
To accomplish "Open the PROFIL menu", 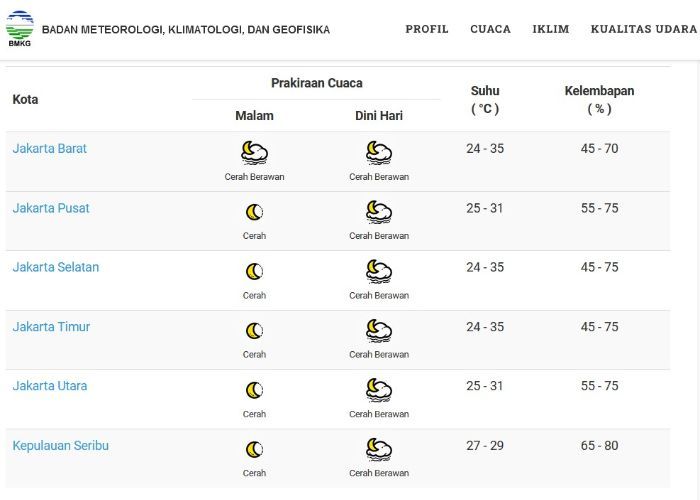I will (427, 29).
